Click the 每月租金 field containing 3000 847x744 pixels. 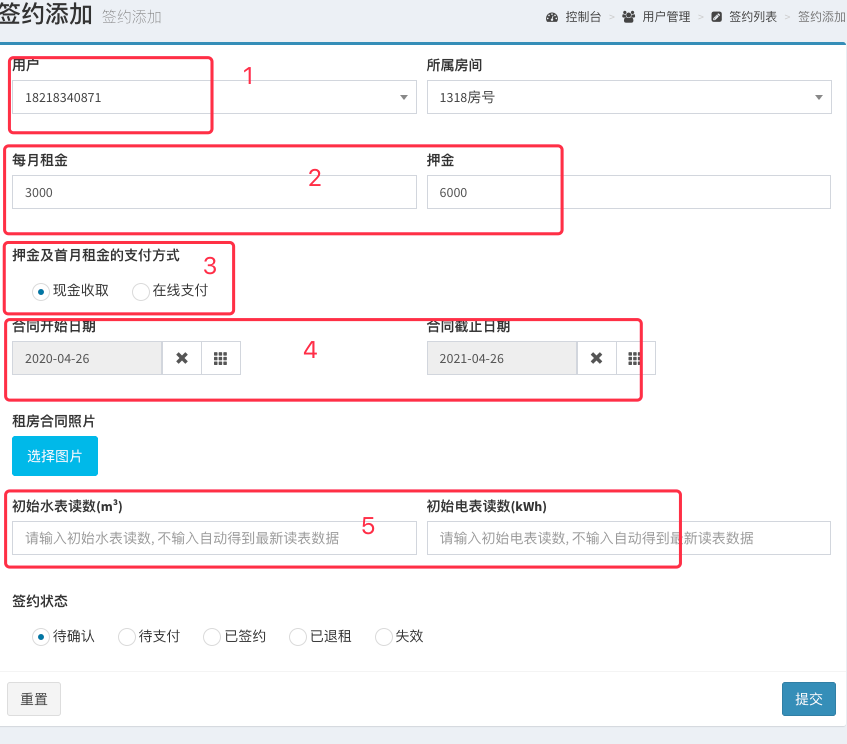pos(214,192)
